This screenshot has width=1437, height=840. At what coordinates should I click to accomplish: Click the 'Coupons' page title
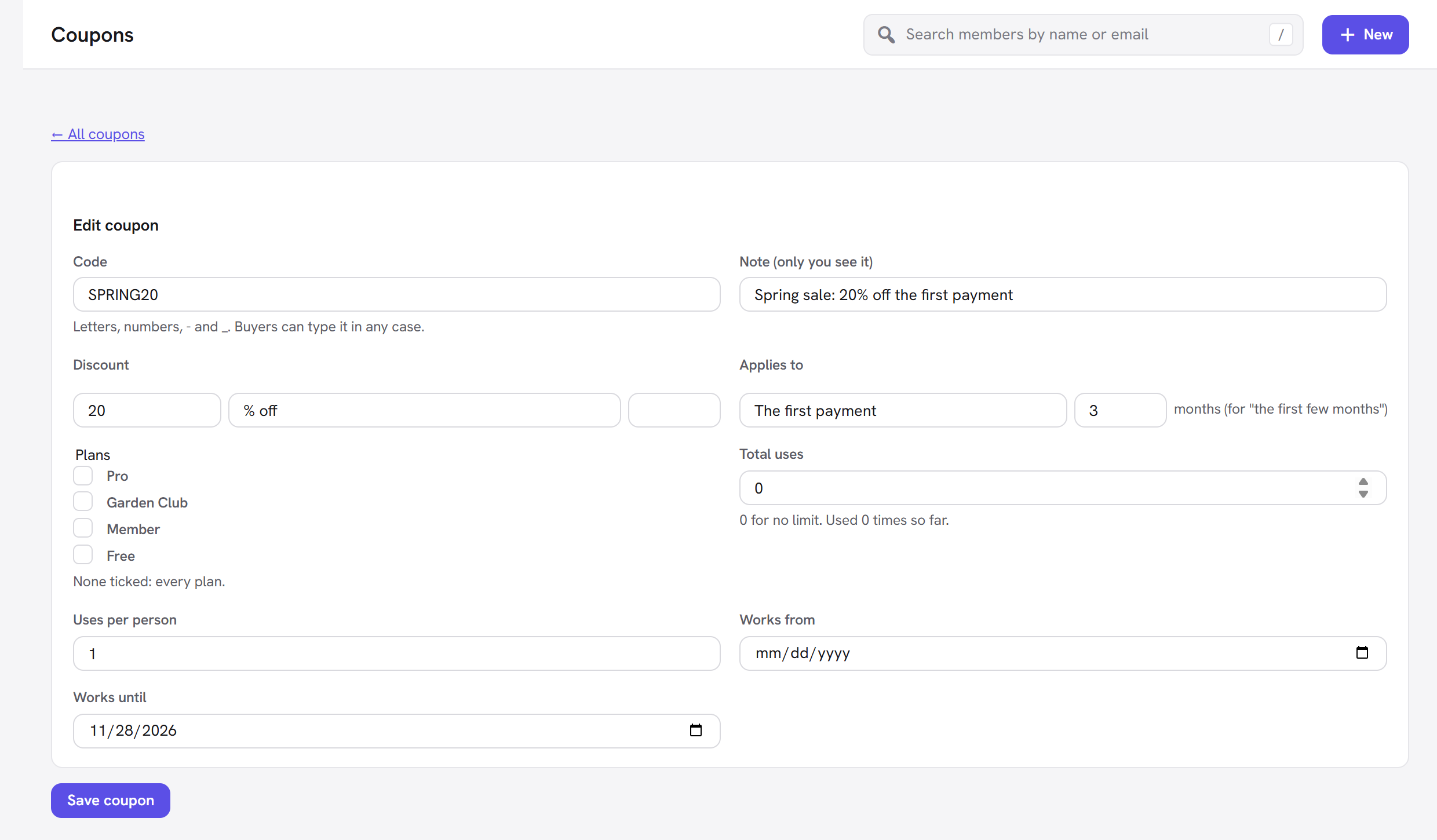click(x=92, y=35)
